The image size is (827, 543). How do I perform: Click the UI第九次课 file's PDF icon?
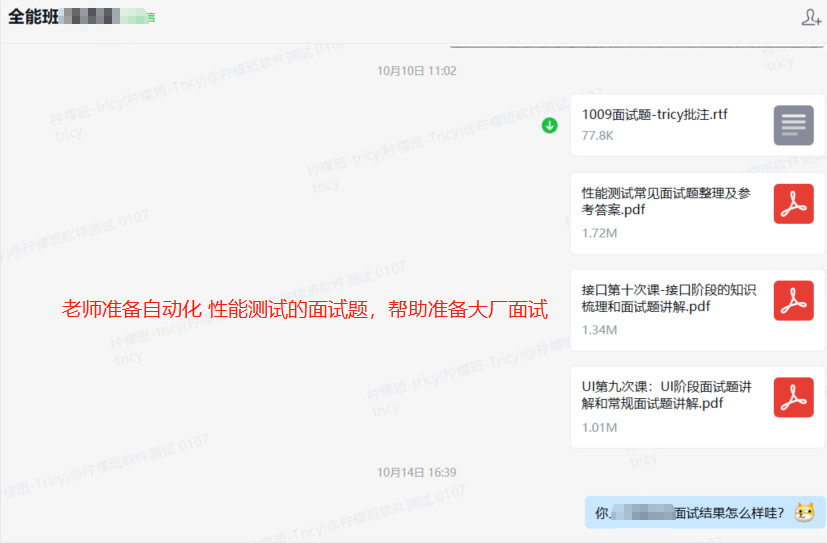[793, 397]
